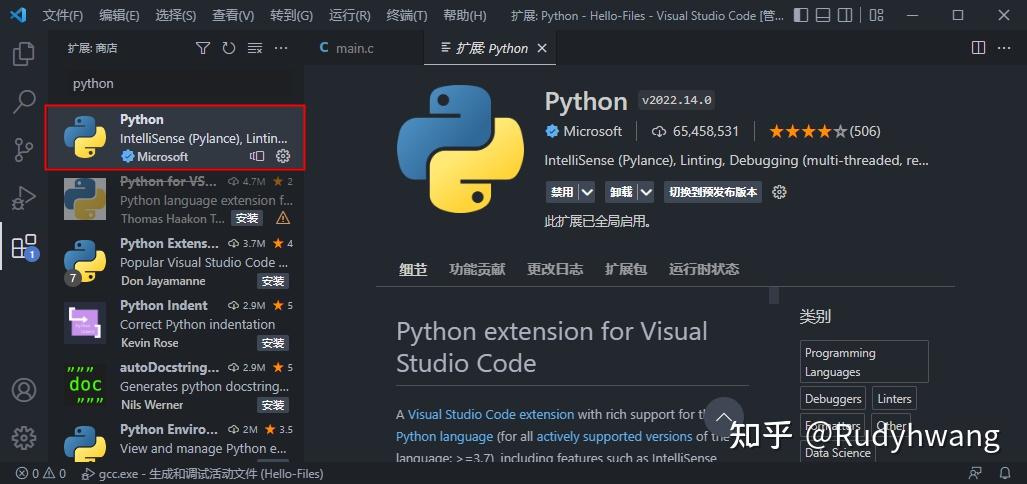
Task: Click the Microsoft publisher link
Action: pyautogui.click(x=592, y=131)
